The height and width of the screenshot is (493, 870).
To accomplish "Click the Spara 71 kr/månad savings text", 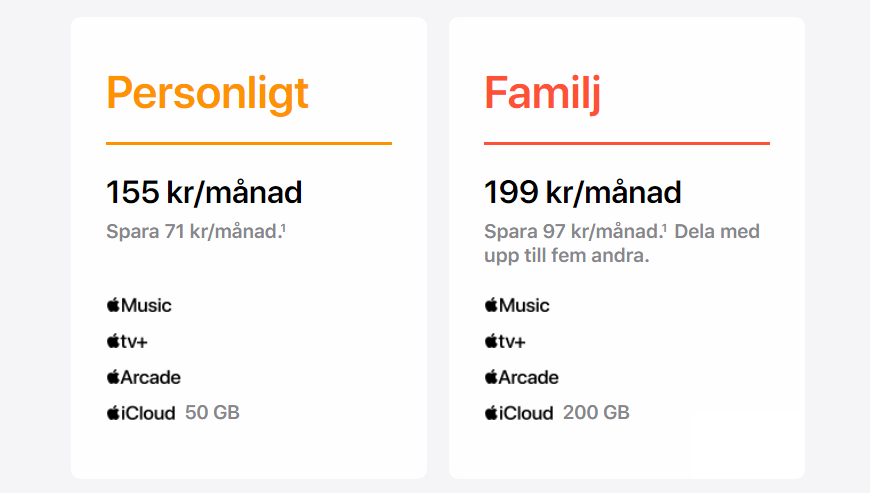I will (x=193, y=231).
